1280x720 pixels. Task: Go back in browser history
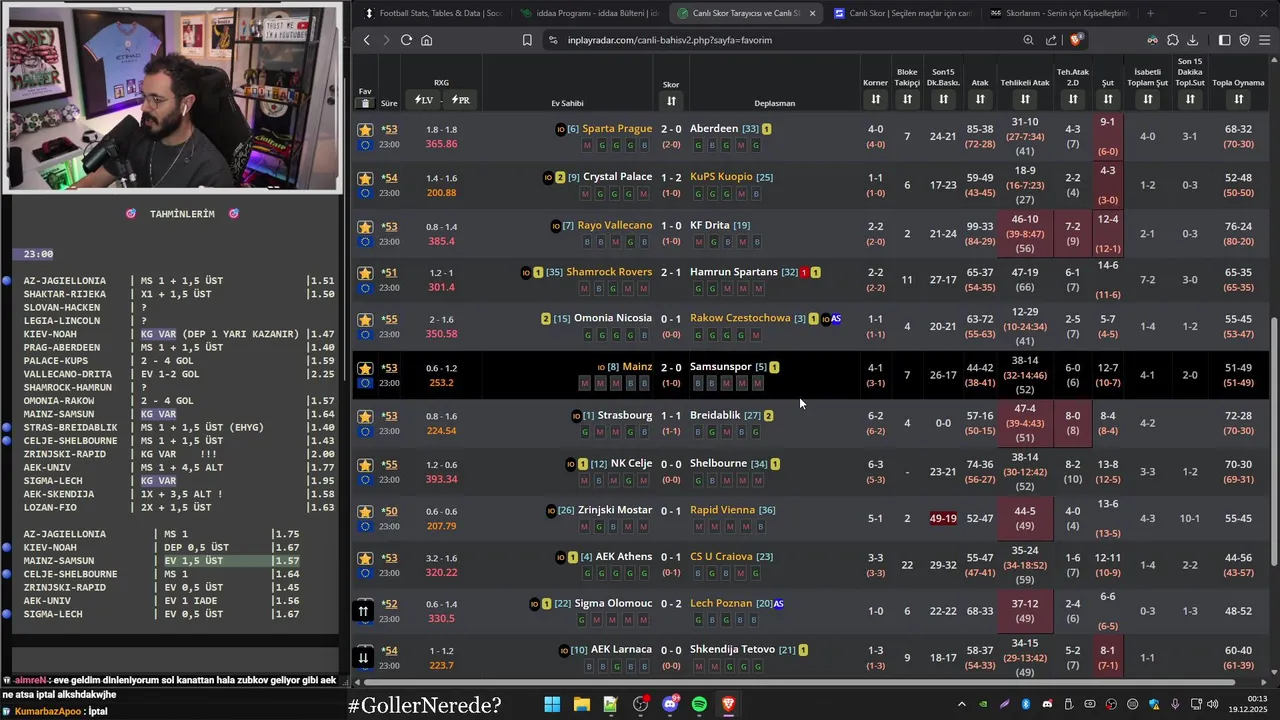tap(366, 40)
